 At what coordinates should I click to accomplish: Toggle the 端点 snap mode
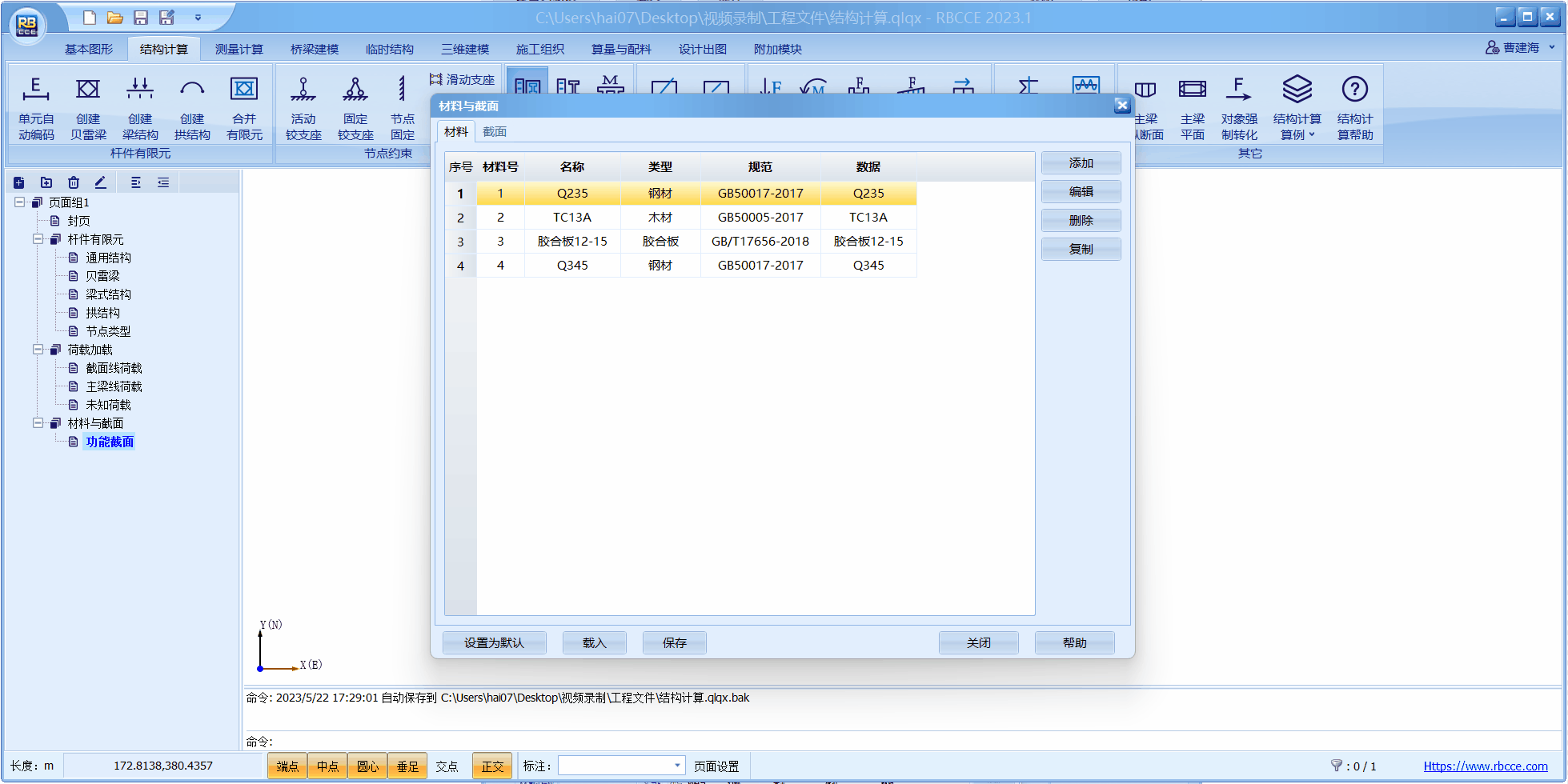tap(287, 766)
